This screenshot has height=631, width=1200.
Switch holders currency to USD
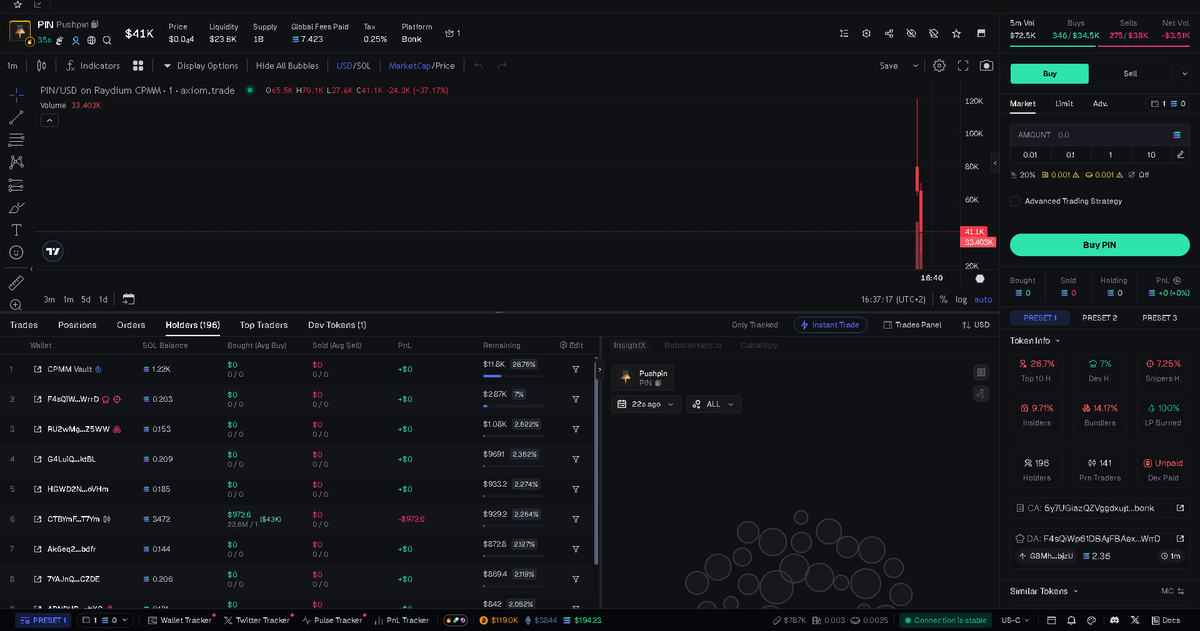(x=975, y=325)
